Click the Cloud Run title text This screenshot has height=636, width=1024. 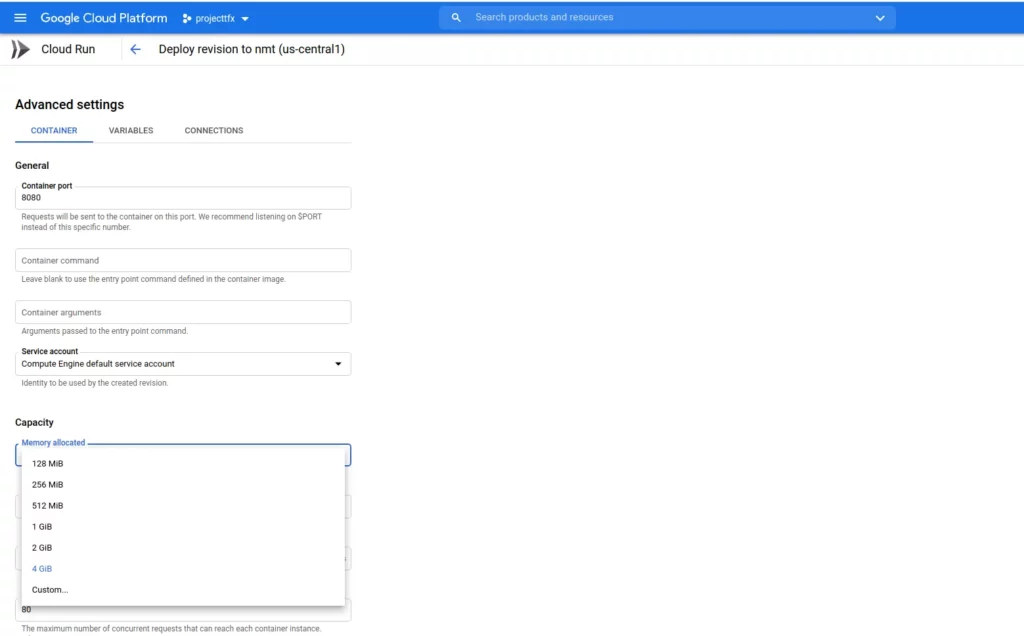point(68,49)
